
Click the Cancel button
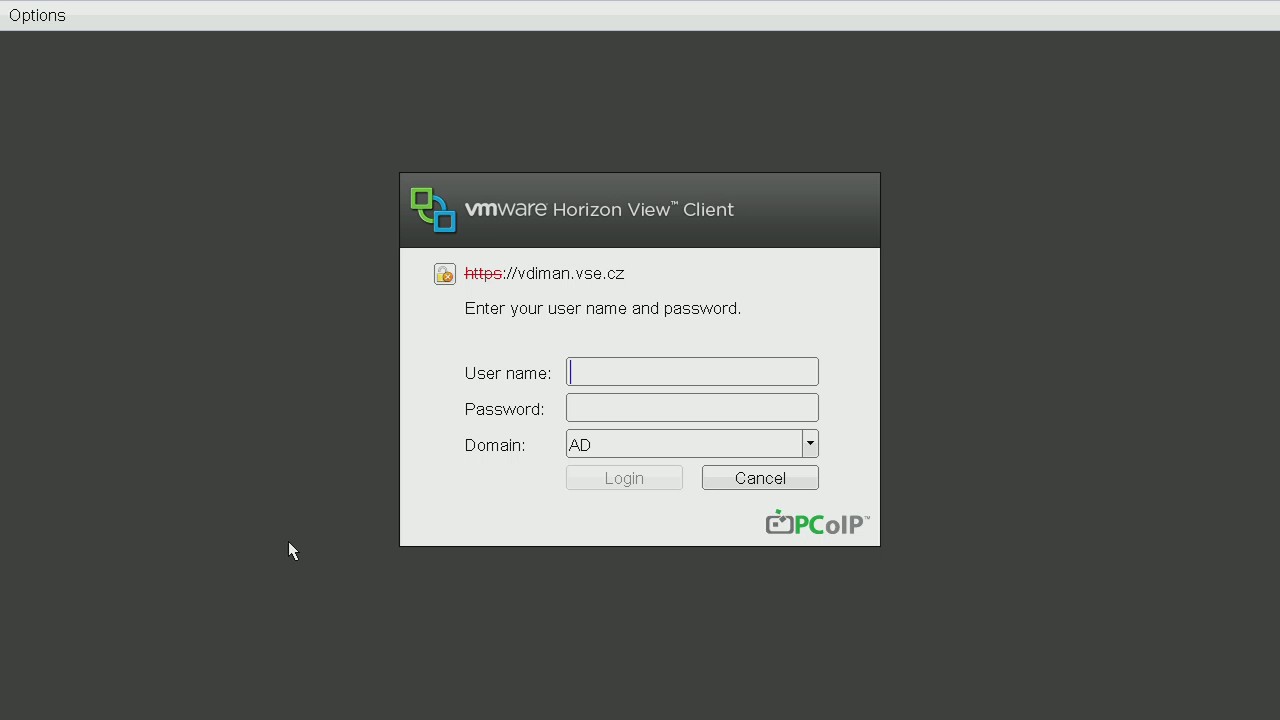point(760,478)
